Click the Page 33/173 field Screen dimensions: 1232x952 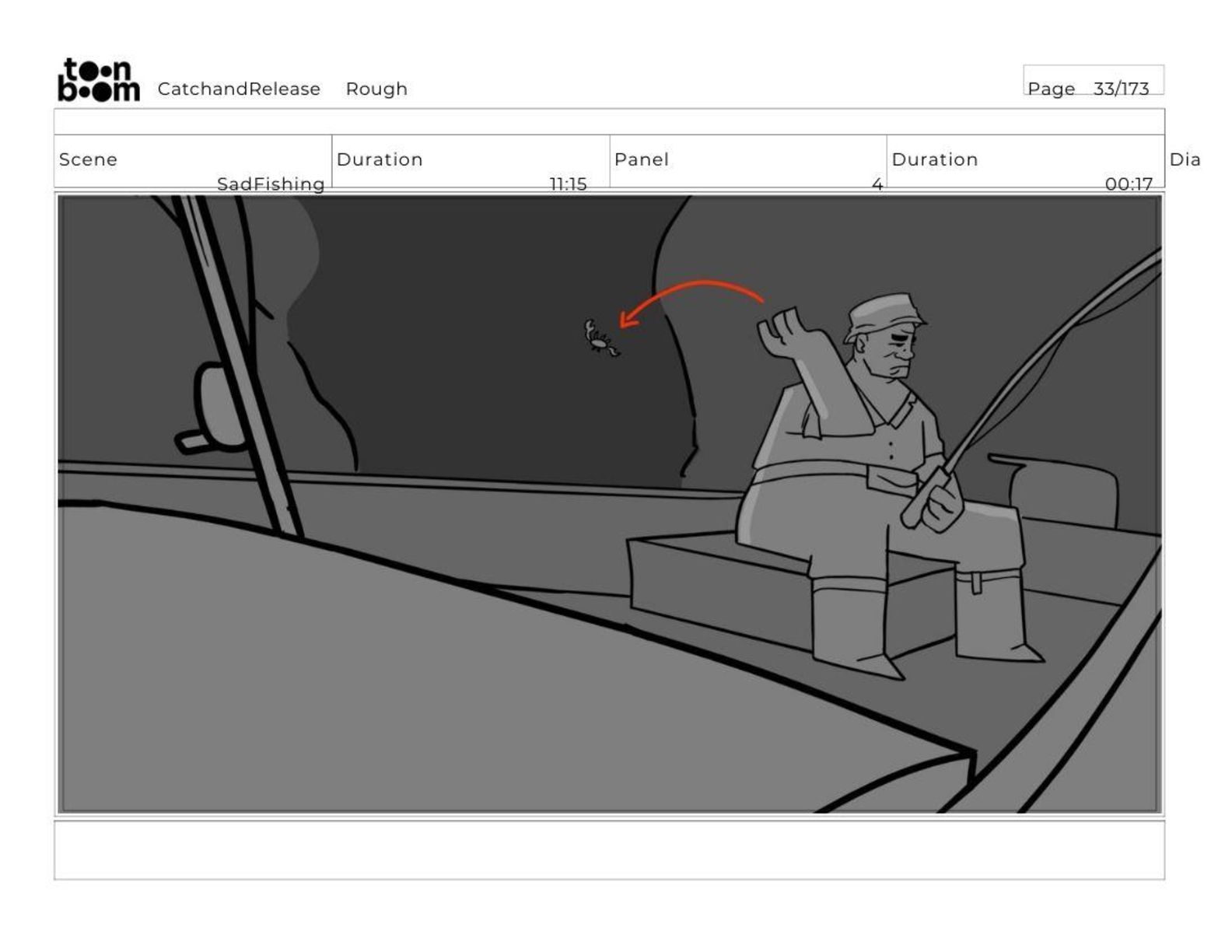(x=1093, y=80)
